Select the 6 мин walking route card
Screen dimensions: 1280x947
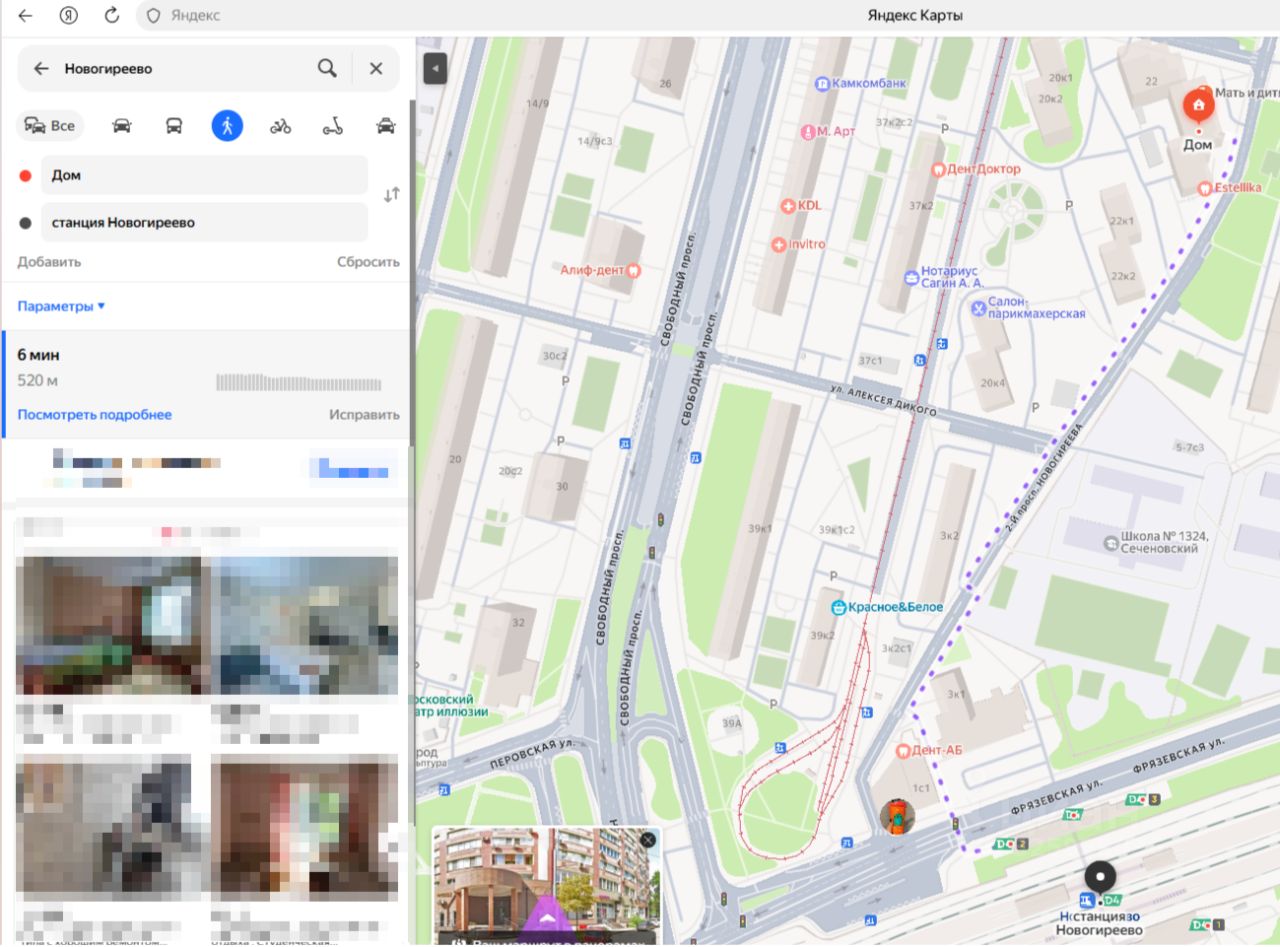click(208, 384)
